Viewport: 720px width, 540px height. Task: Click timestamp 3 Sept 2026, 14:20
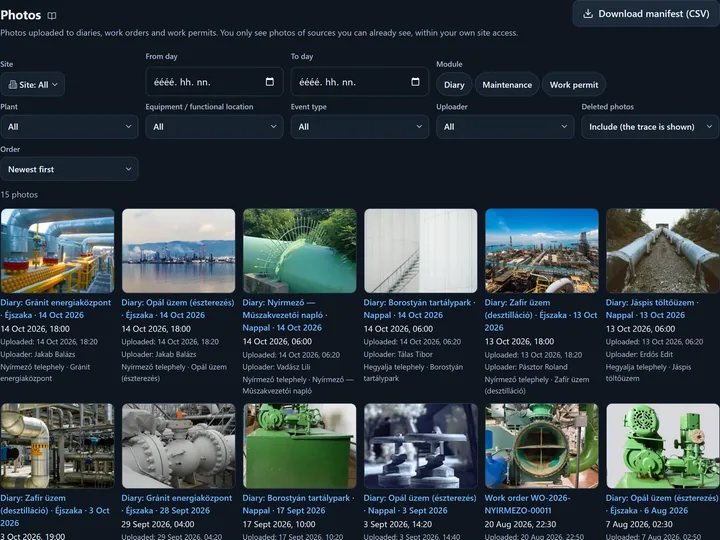398,524
